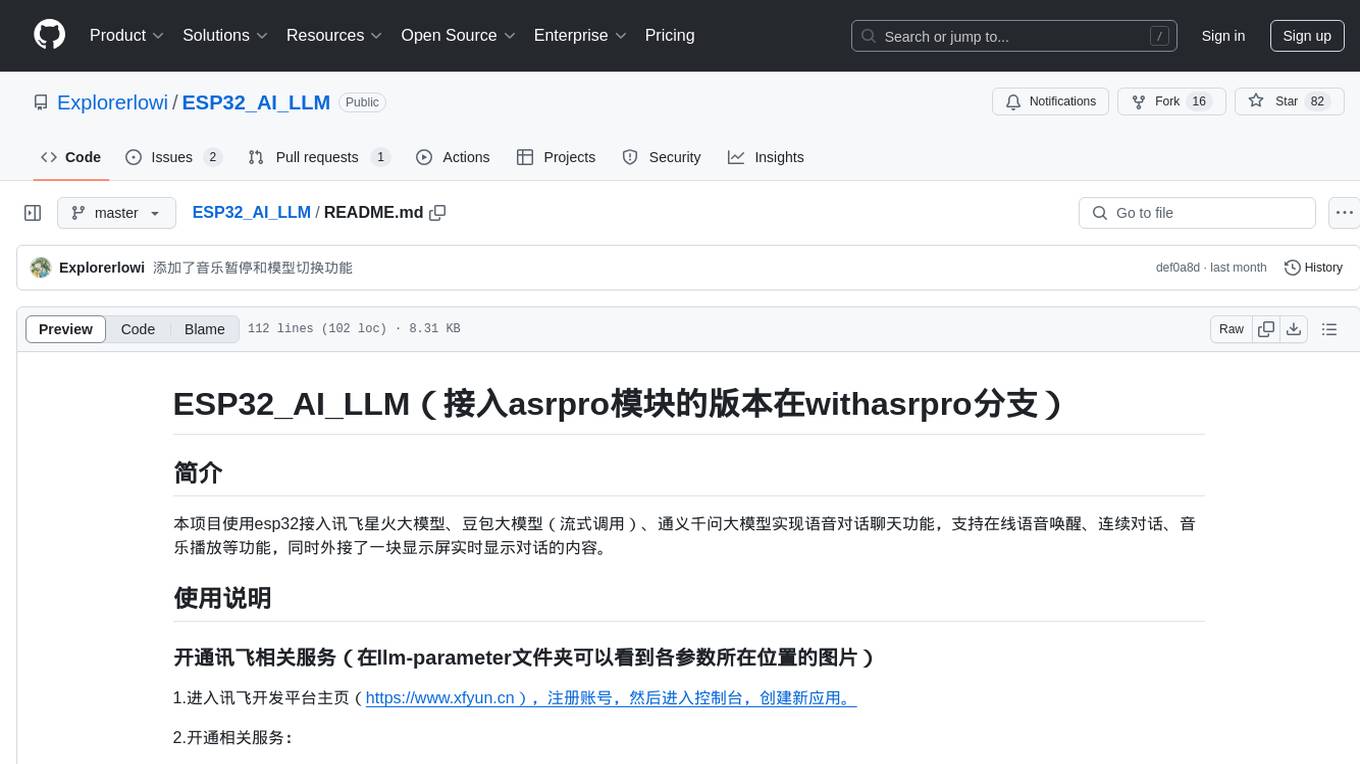Open the GitHub home logo
The width and height of the screenshot is (1360, 764).
(50, 35)
